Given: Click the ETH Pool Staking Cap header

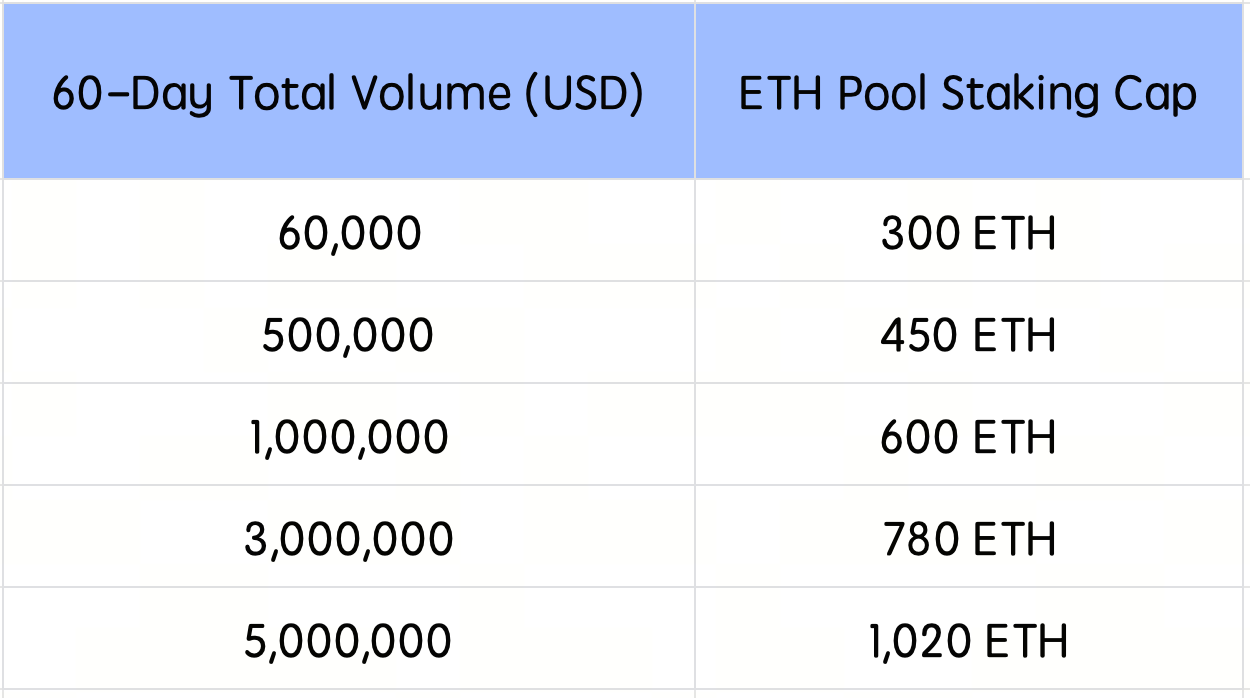Looking at the screenshot, I should pyautogui.click(x=967, y=94).
